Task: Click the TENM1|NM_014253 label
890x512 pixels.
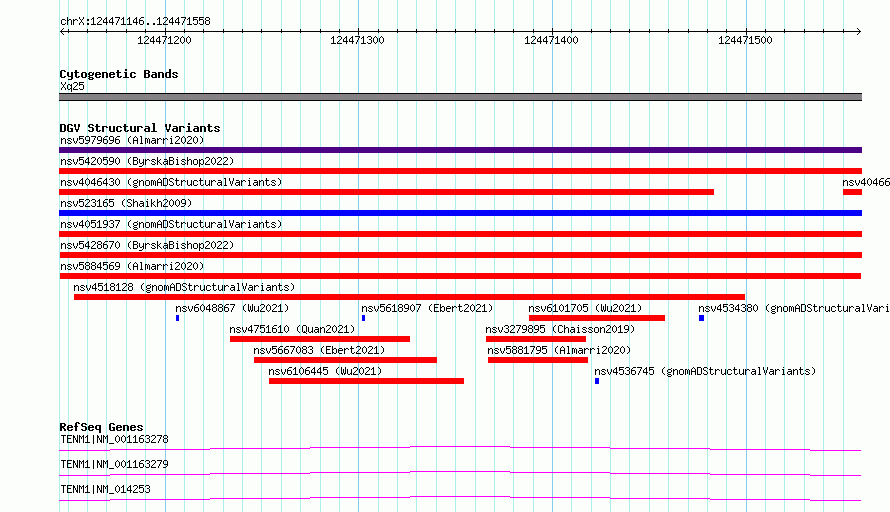Action: coord(105,489)
